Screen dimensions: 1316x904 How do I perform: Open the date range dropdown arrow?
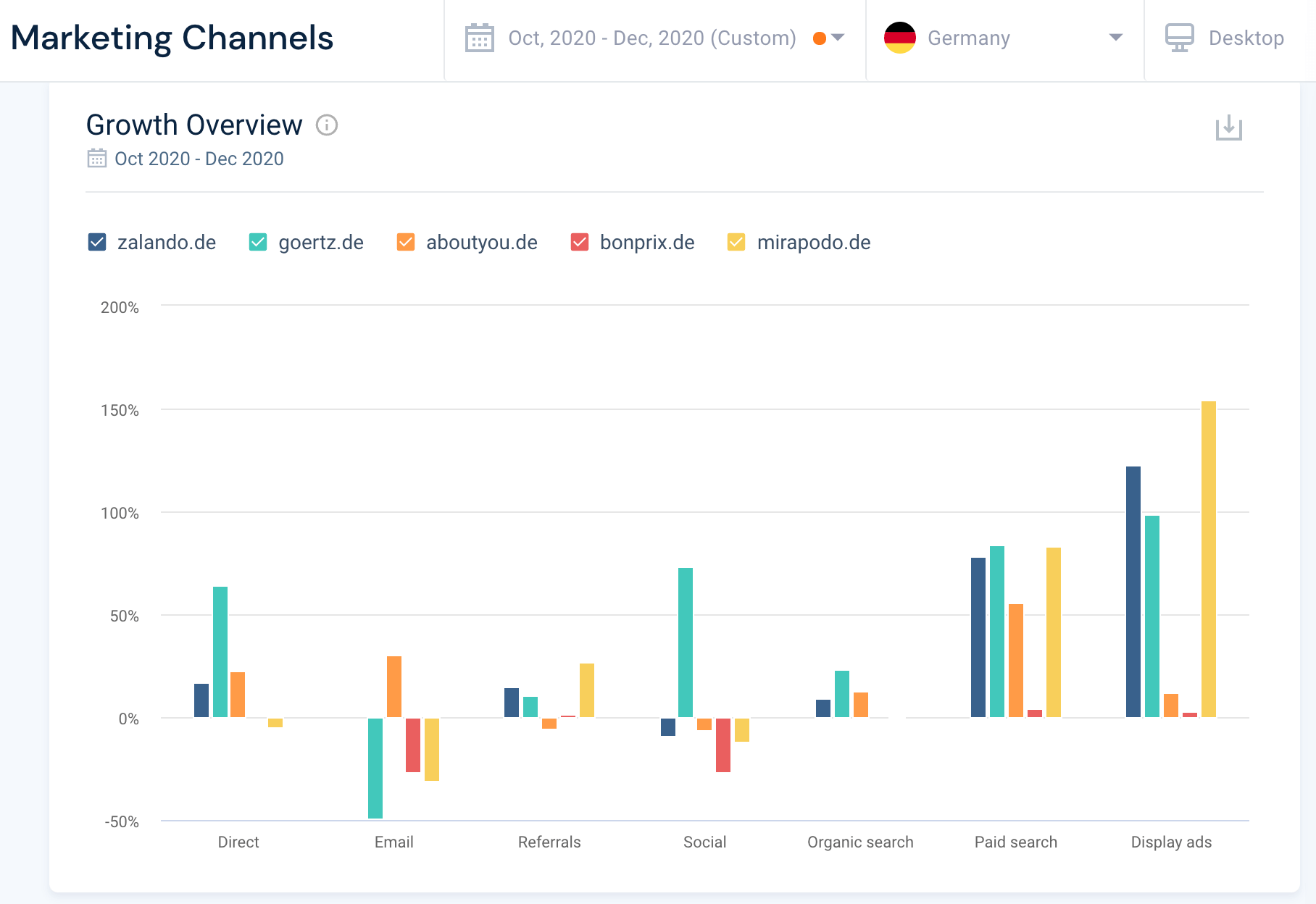tap(838, 38)
